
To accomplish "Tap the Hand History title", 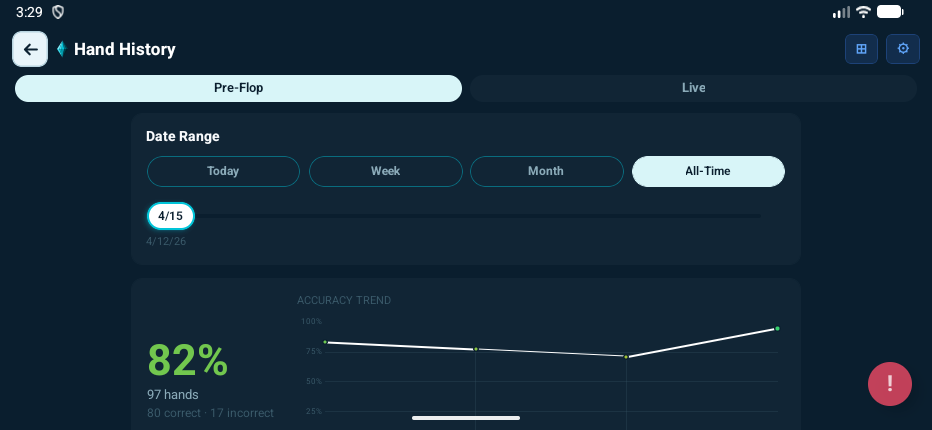I will coord(125,49).
